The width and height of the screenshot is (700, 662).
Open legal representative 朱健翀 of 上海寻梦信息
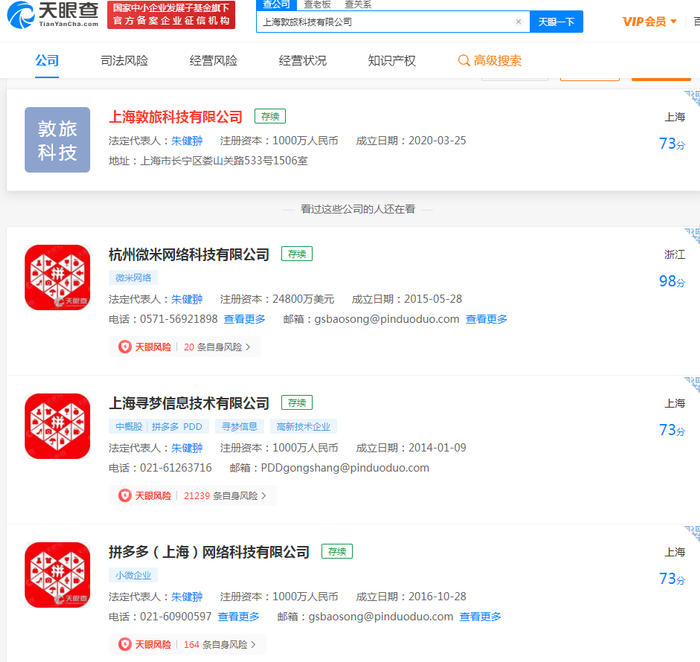point(187,448)
